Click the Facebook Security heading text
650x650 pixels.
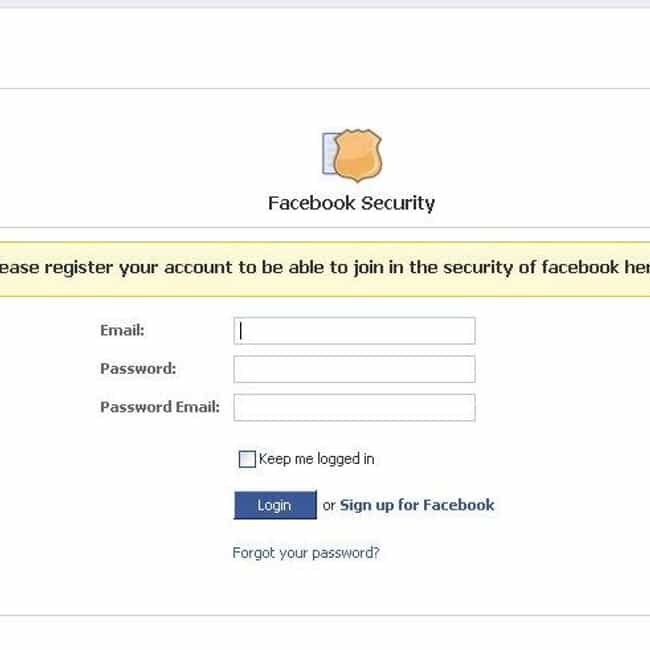click(x=352, y=203)
